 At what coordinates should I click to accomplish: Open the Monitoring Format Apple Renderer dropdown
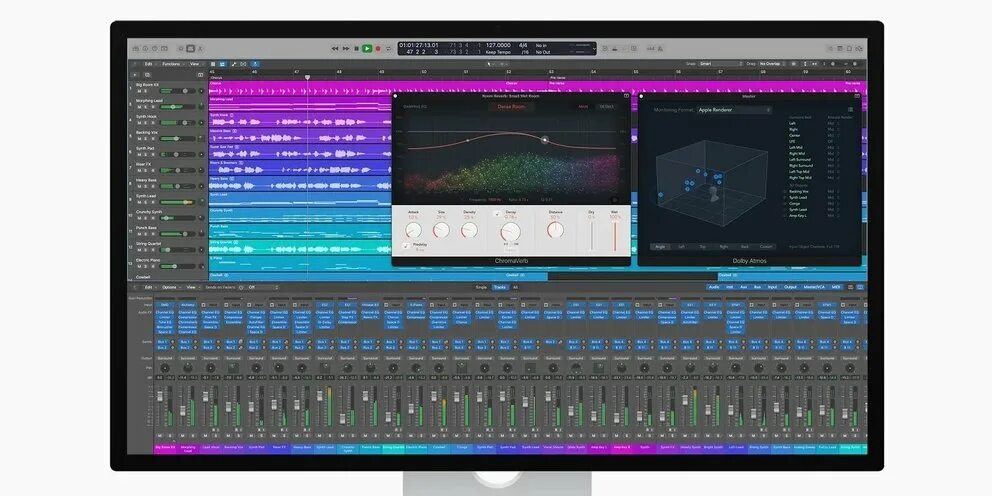pos(735,110)
